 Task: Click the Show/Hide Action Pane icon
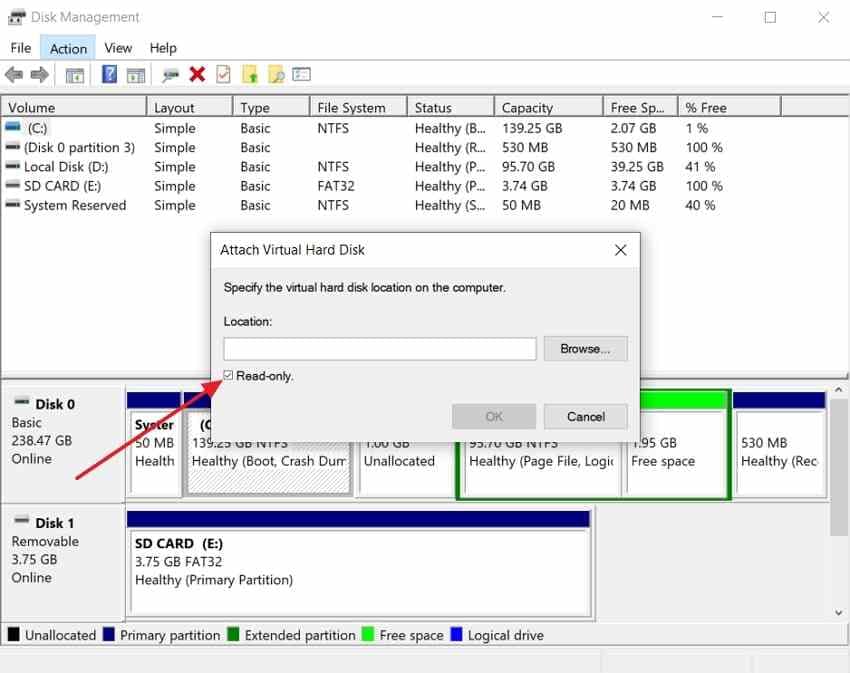tap(136, 75)
